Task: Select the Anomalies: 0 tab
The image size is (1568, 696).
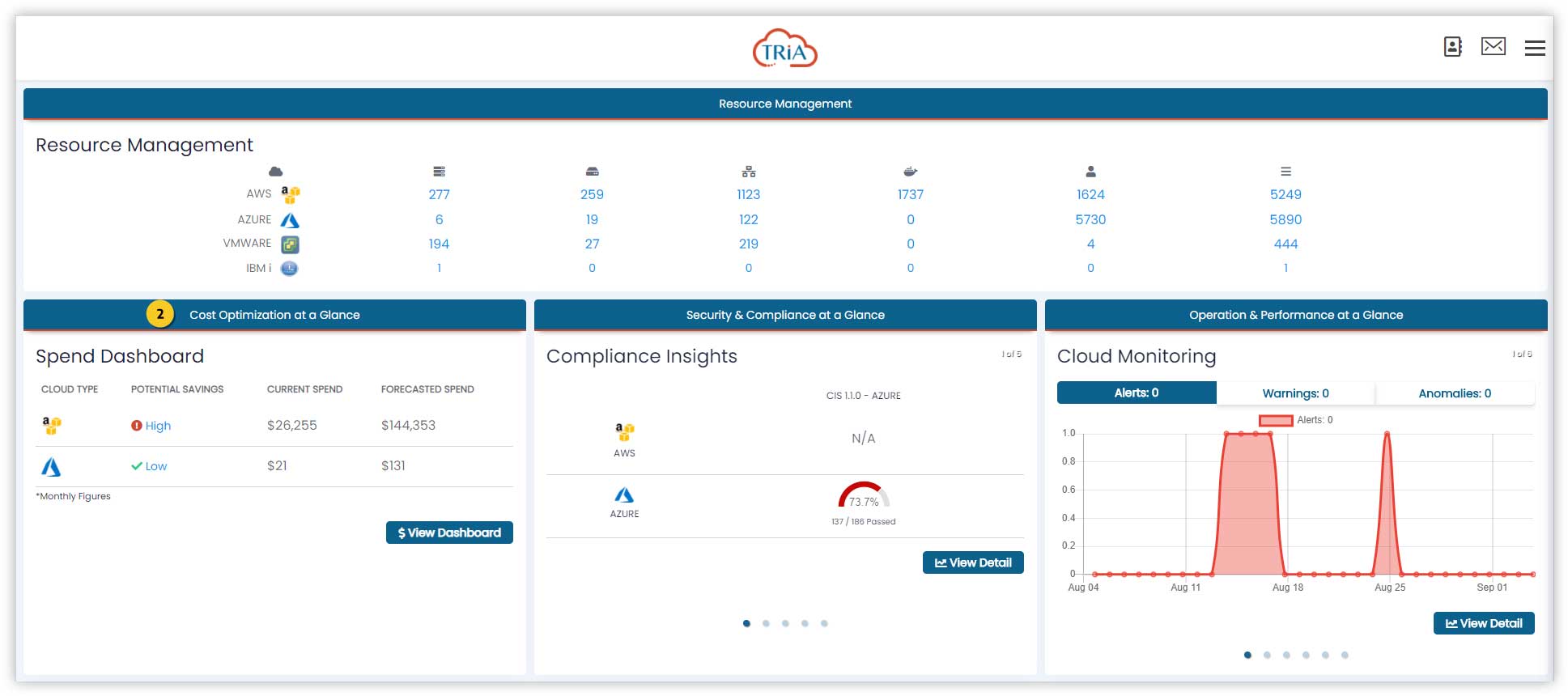Action: (x=1455, y=393)
